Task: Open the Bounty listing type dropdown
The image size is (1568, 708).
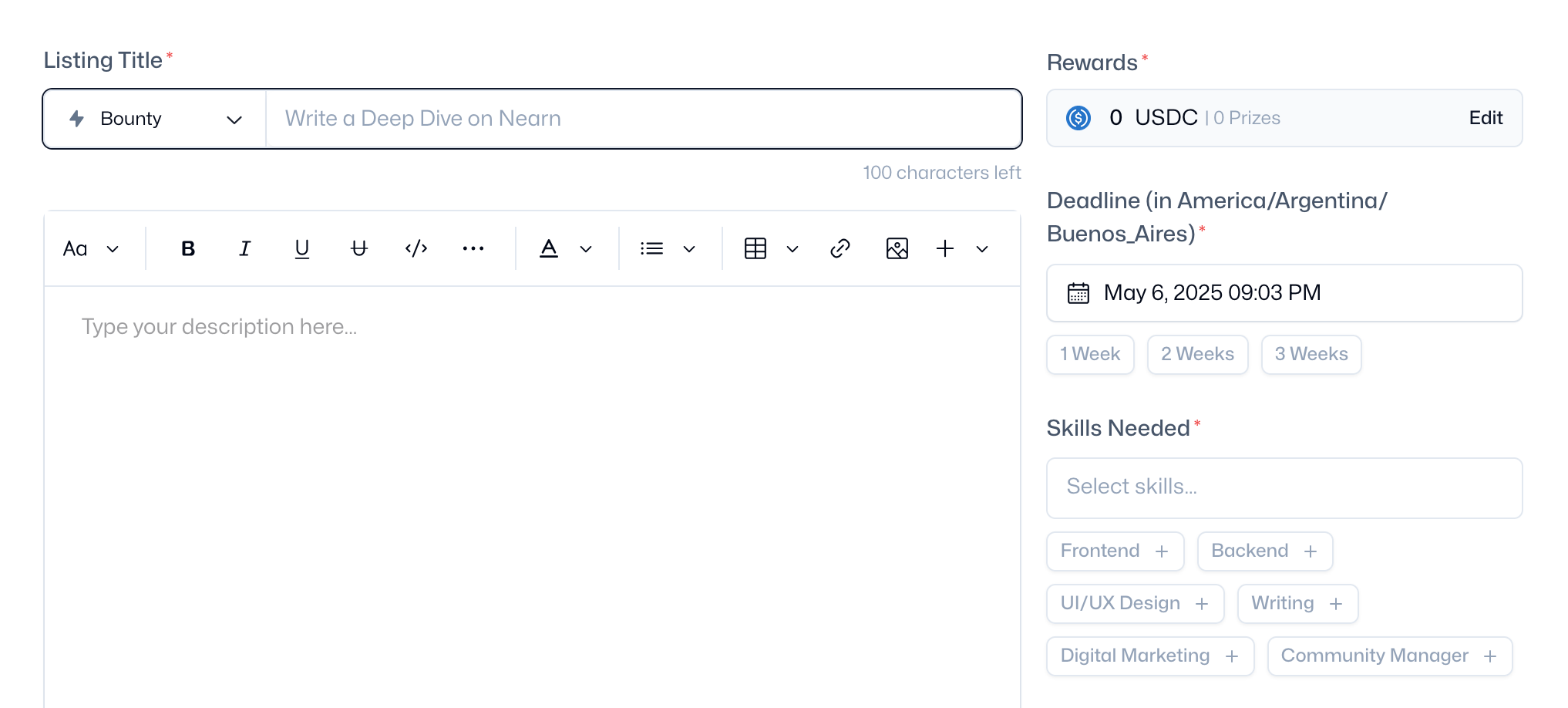Action: (x=155, y=119)
